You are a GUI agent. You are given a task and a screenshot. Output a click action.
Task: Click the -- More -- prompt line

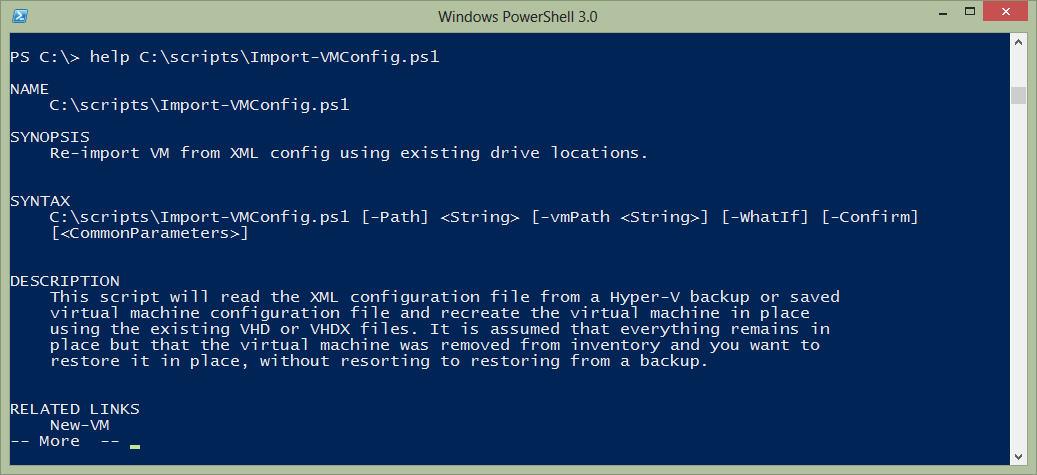click(65, 441)
